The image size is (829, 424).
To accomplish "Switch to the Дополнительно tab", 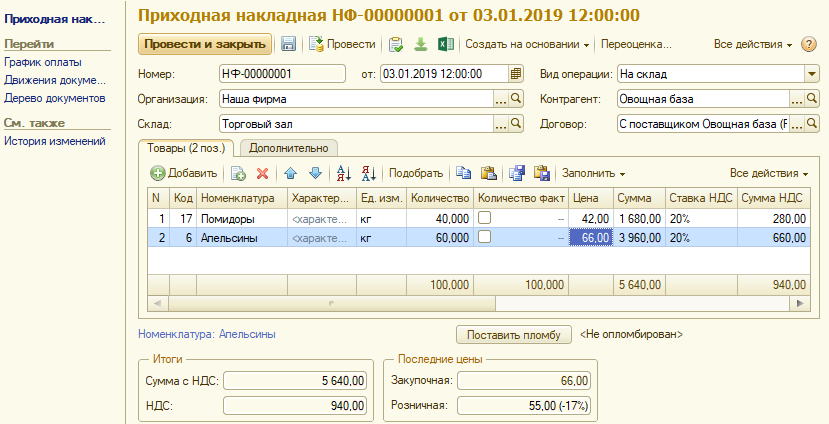I will point(282,148).
